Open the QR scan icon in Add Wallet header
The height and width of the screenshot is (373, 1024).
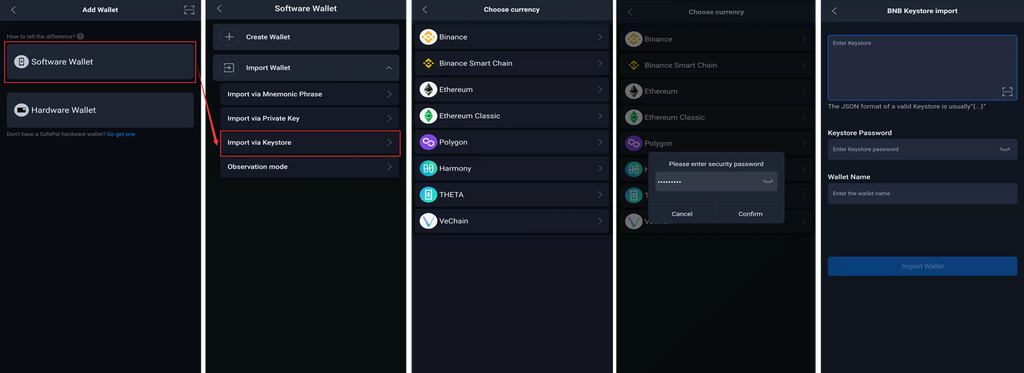(189, 10)
